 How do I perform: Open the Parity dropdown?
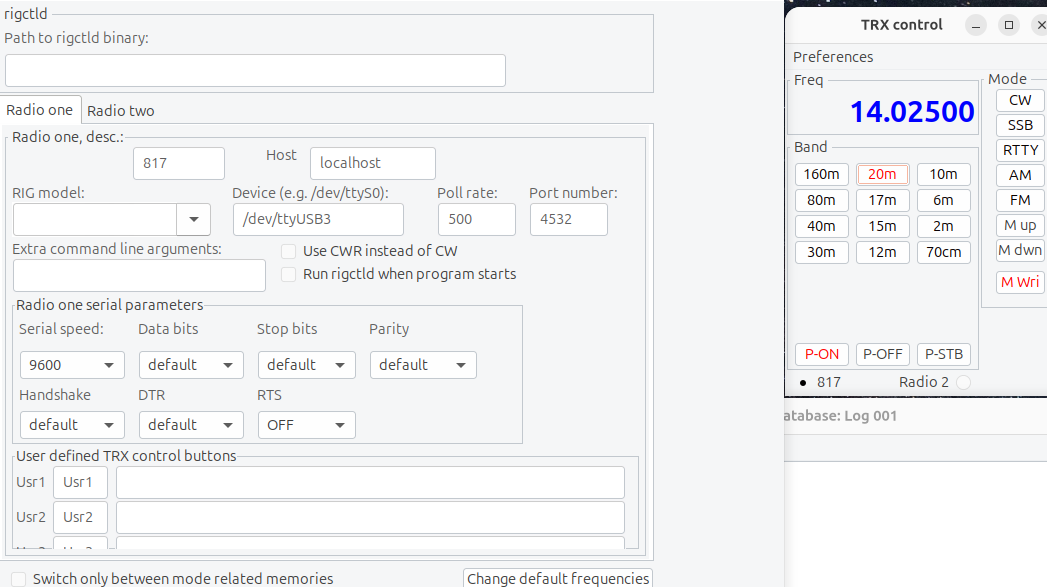pyautogui.click(x=423, y=365)
